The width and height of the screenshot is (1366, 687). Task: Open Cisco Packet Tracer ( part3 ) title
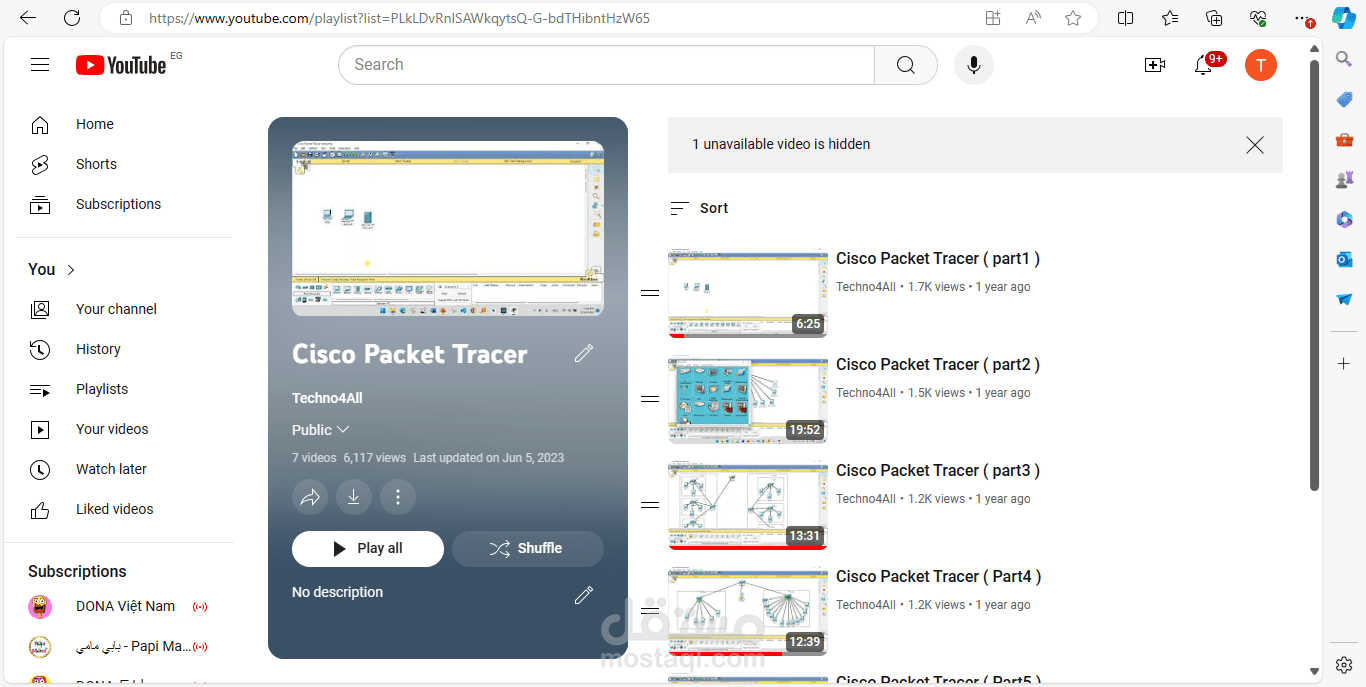[x=938, y=471]
